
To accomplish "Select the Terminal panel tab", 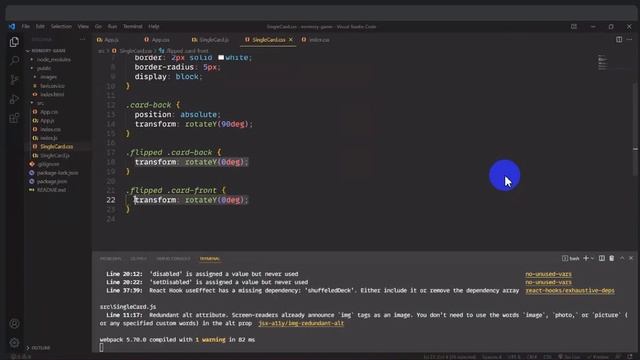I will point(210,259).
